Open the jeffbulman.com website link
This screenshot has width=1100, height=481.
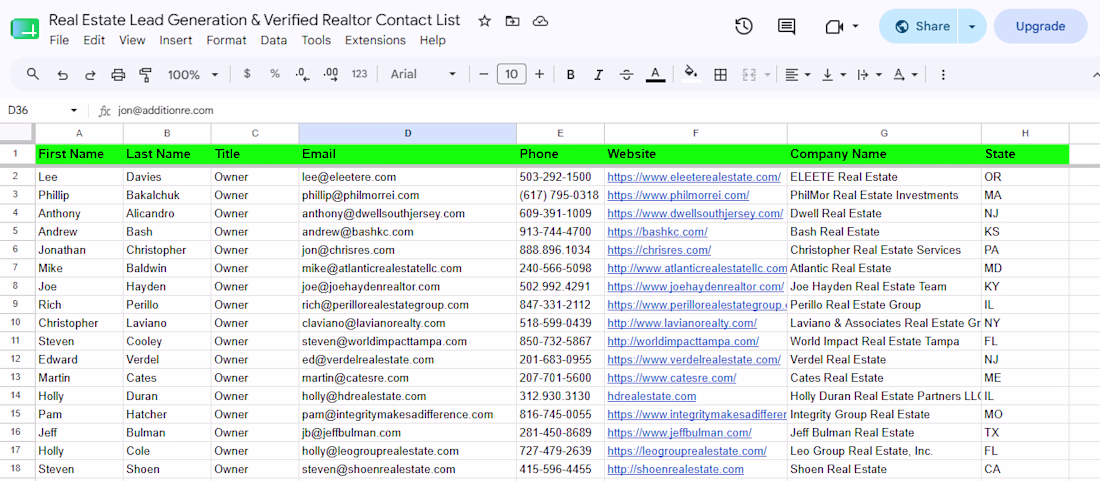pos(679,433)
